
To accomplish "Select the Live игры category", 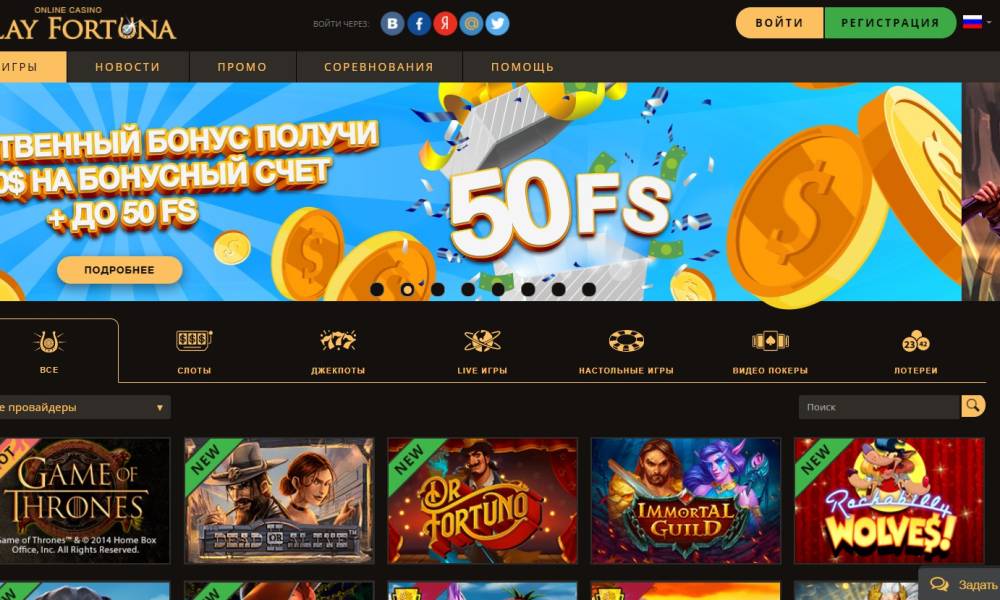I will (x=482, y=351).
